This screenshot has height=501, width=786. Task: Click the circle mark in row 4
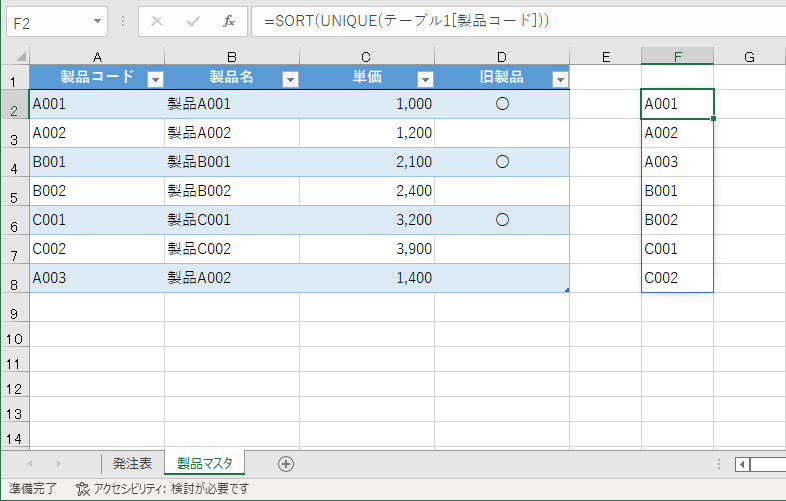point(502,161)
